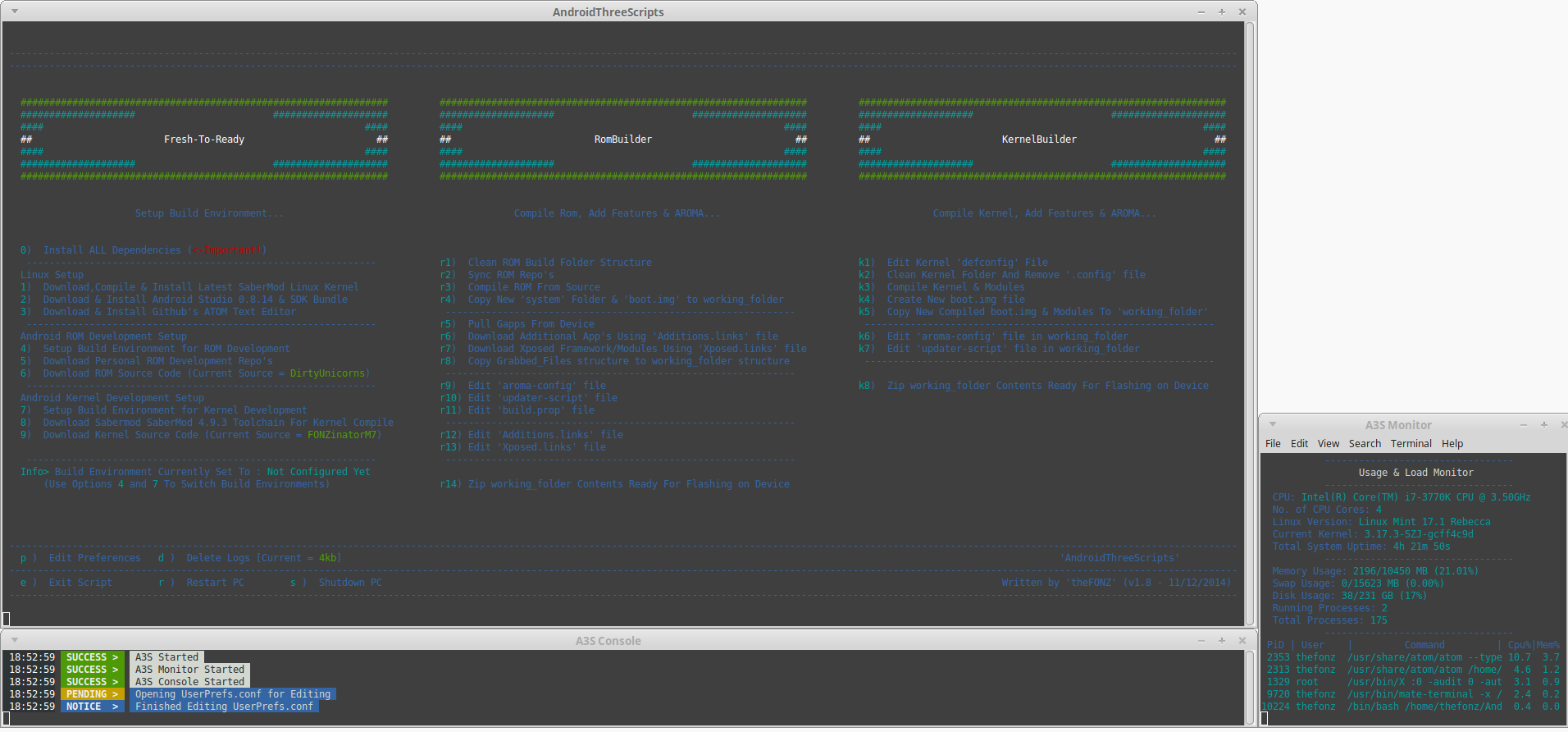Click 'Download Kernel Source Code' line
Image resolution: width=1568 pixels, height=732 pixels.
(x=201, y=435)
